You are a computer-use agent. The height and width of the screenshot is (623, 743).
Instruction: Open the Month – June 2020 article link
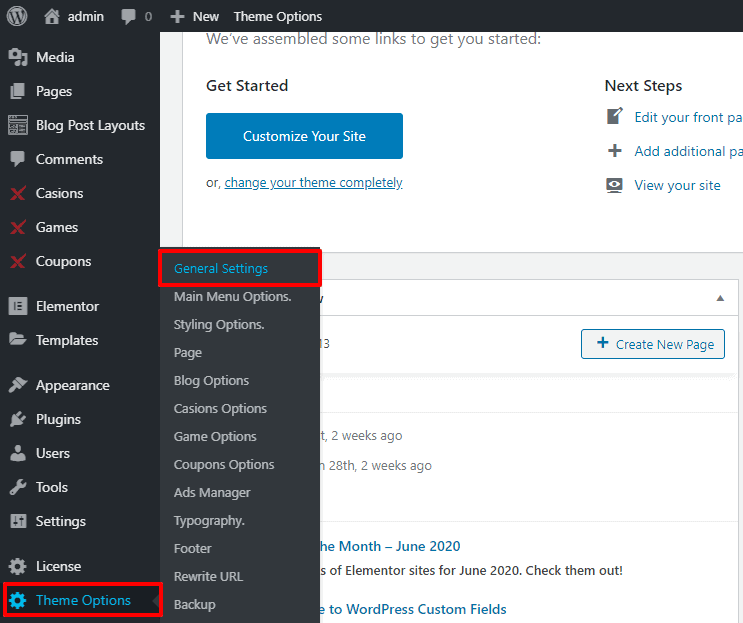click(390, 546)
